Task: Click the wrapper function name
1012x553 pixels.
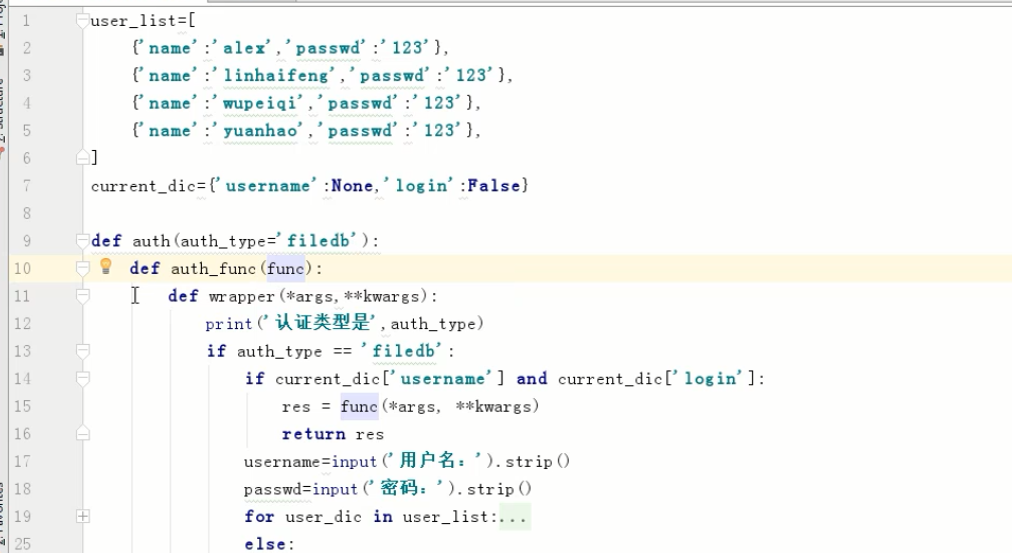Action: (242, 297)
